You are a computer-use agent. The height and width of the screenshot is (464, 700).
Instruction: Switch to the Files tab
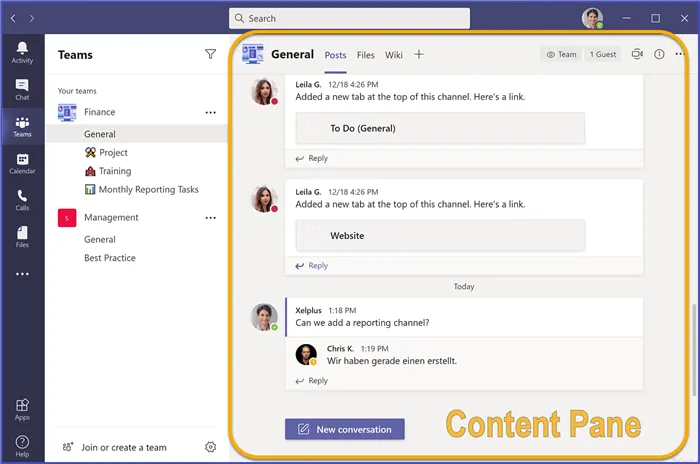(x=366, y=55)
